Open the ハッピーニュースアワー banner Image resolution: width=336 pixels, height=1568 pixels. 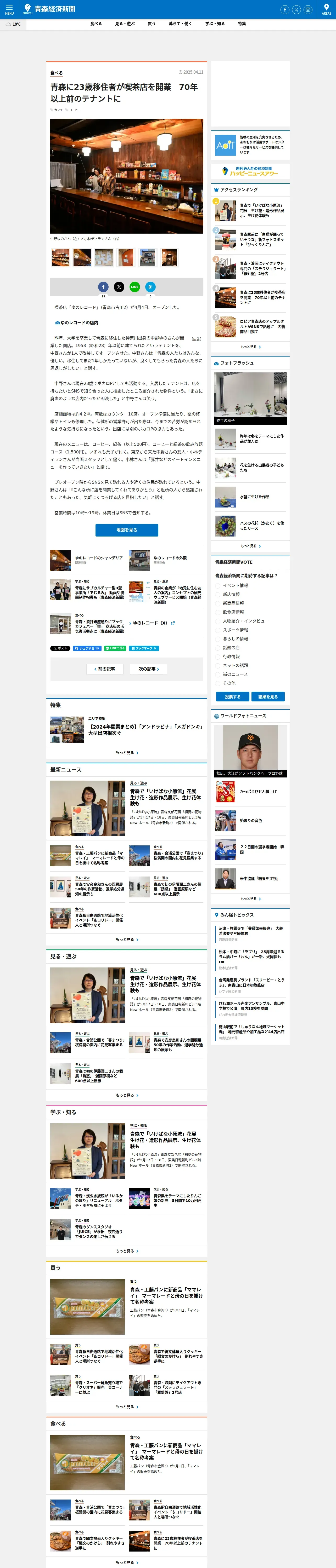coord(251,171)
